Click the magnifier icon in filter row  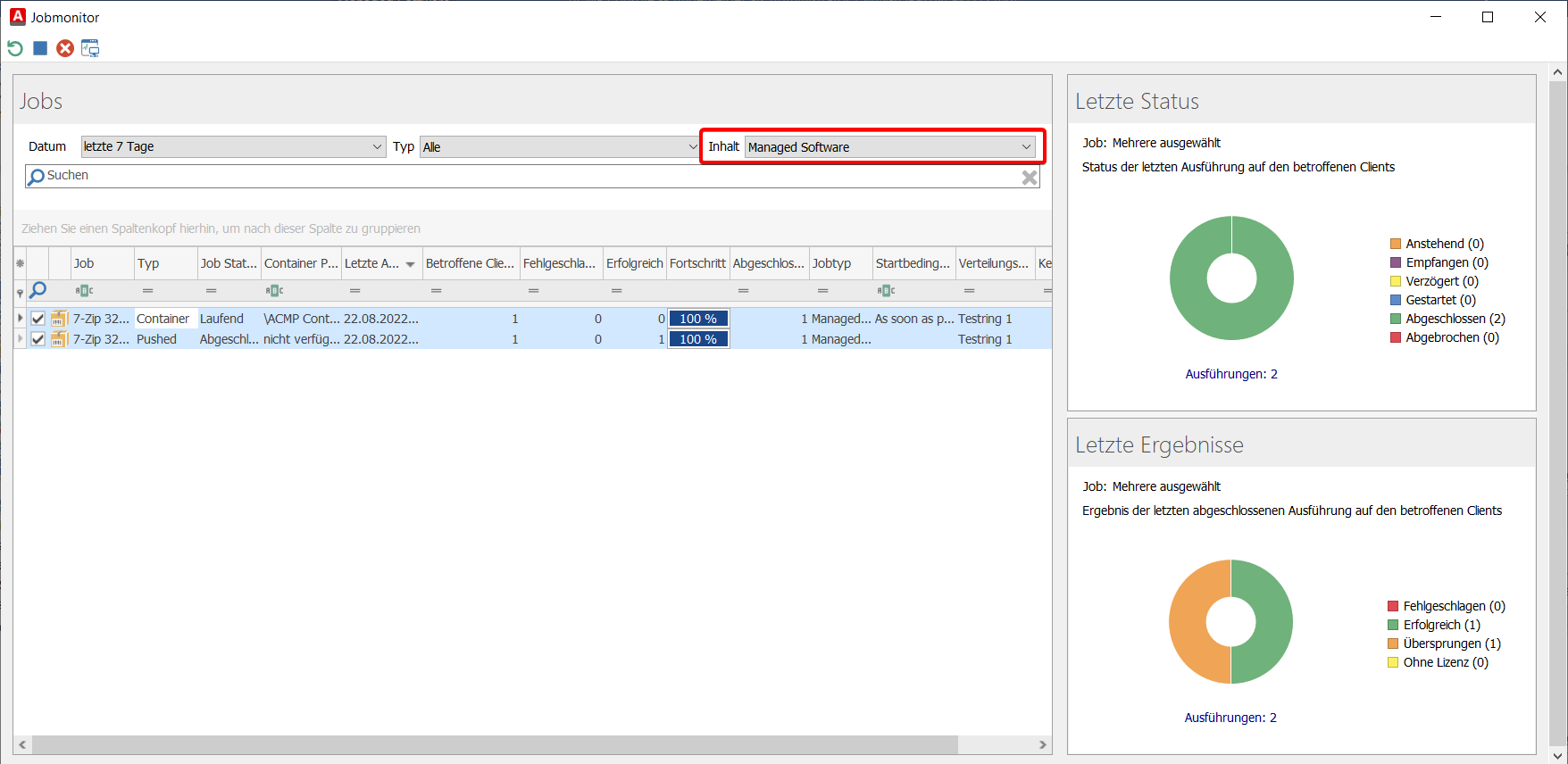[x=38, y=290]
